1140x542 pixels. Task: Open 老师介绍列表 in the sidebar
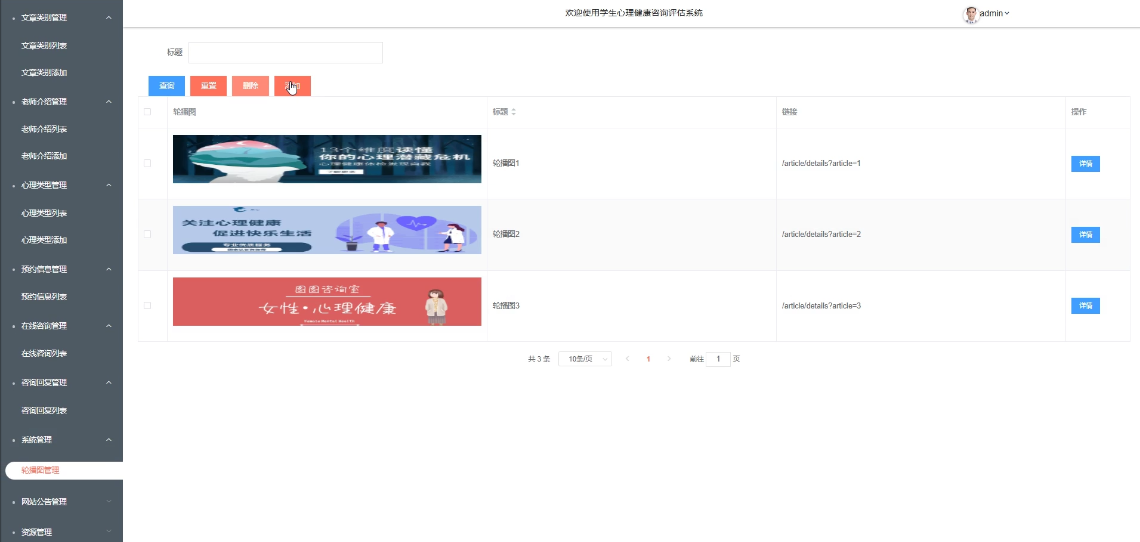pyautogui.click(x=44, y=129)
